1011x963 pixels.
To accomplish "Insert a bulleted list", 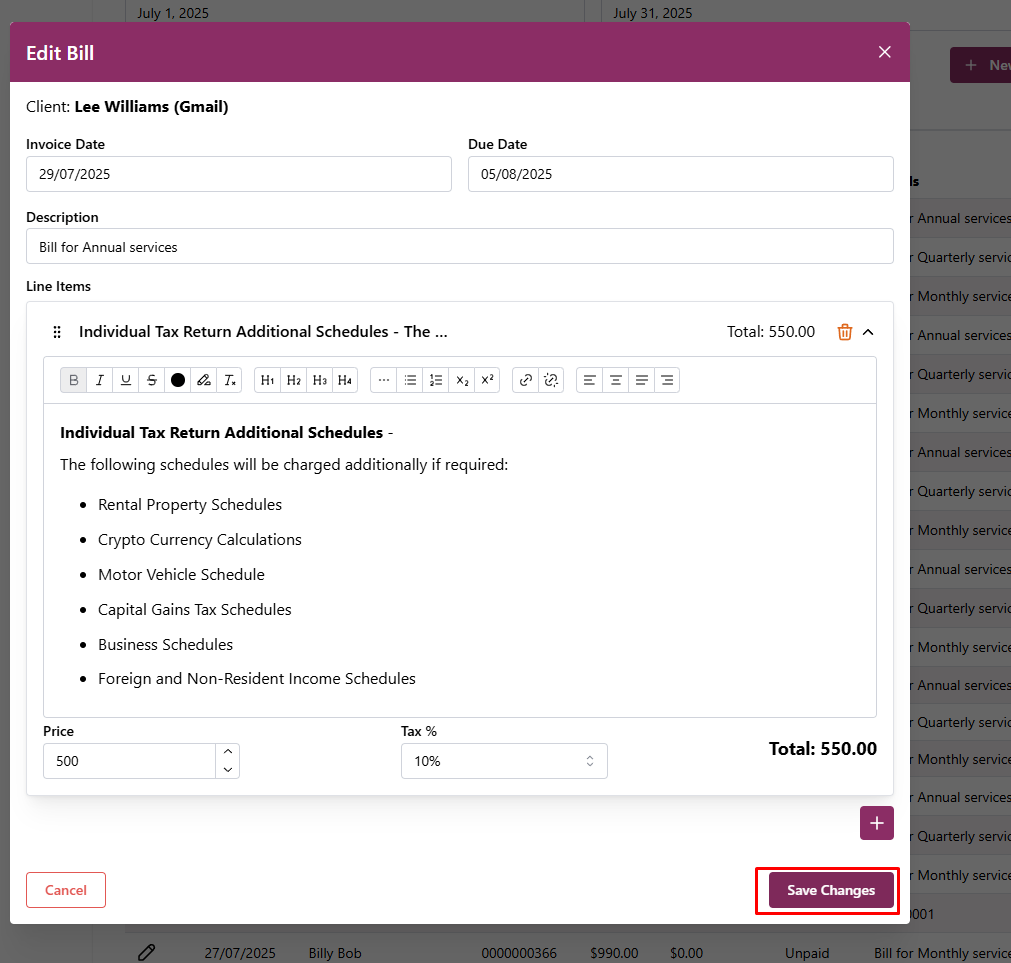I will point(410,380).
